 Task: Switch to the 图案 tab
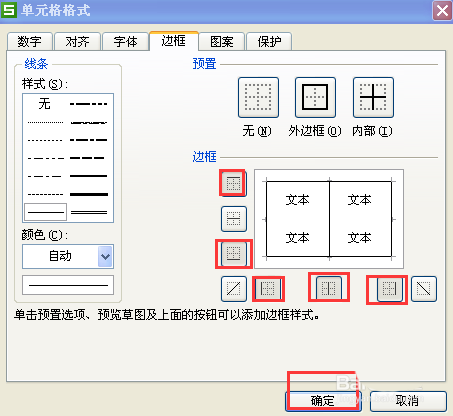[x=222, y=42]
